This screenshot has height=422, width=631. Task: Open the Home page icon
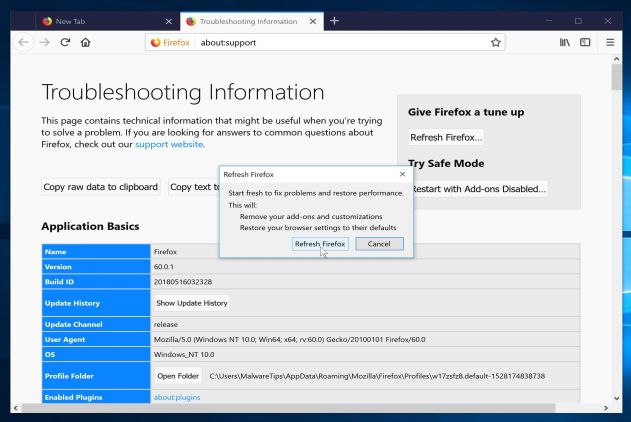(85, 42)
